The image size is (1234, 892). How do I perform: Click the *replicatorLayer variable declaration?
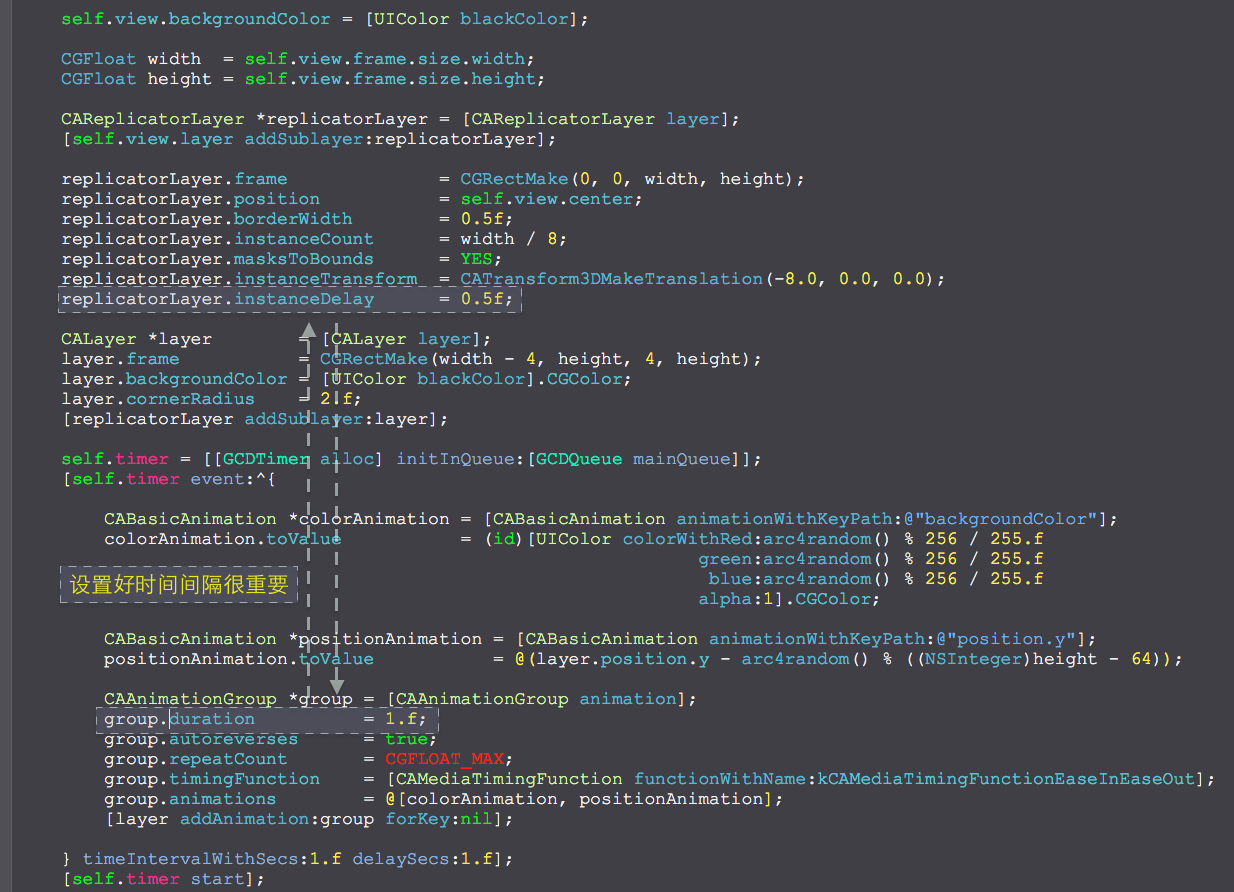[x=342, y=119]
